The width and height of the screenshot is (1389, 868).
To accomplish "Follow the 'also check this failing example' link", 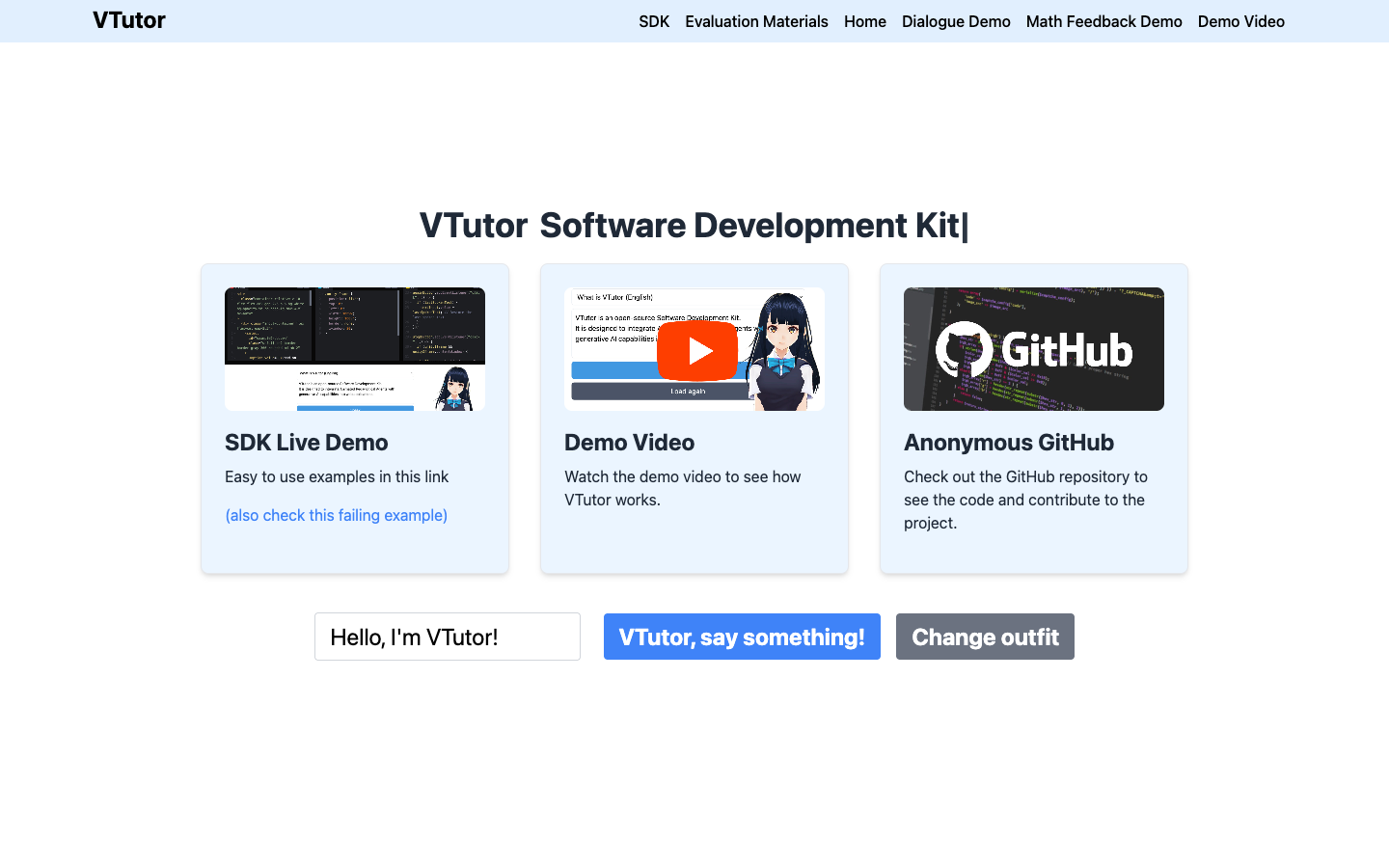I will click(x=337, y=515).
